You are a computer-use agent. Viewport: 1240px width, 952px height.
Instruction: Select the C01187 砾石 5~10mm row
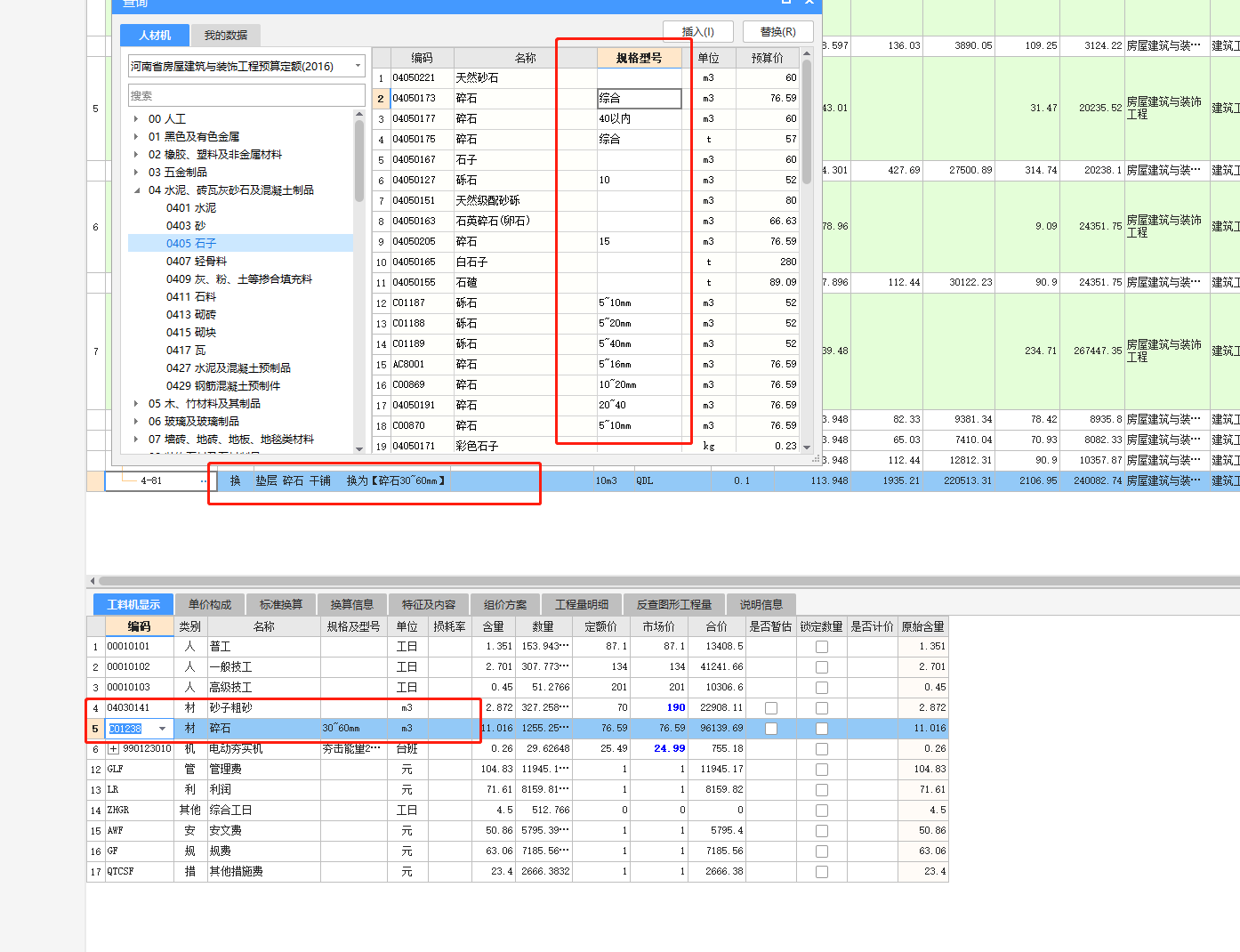[x=585, y=303]
